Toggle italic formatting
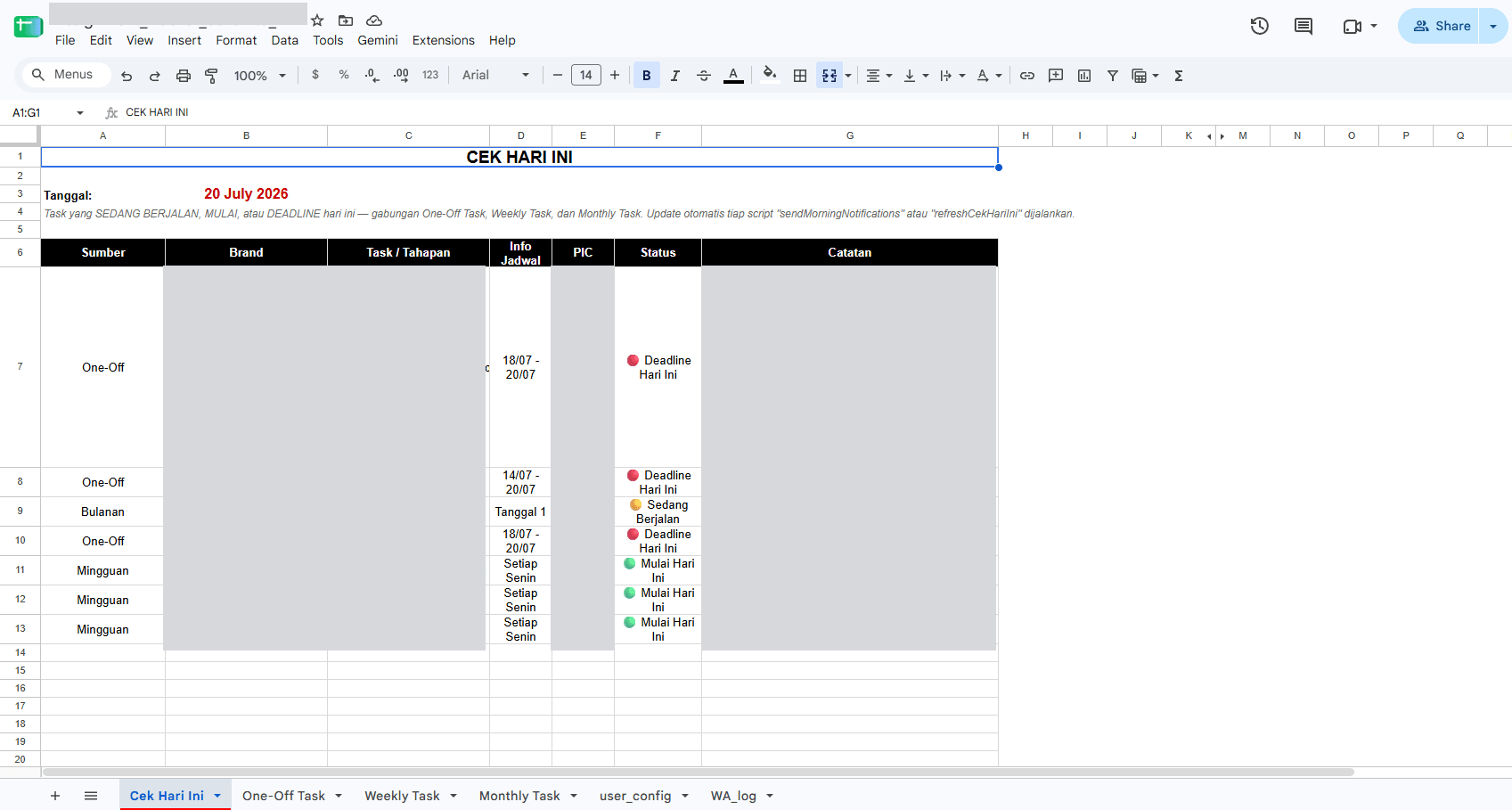Image resolution: width=1512 pixels, height=810 pixels. pos(675,76)
